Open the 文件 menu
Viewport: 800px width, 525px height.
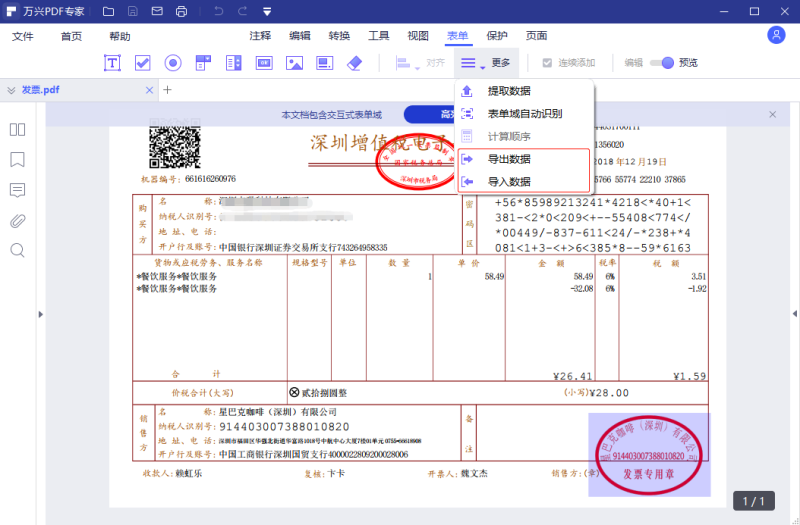pyautogui.click(x=23, y=36)
